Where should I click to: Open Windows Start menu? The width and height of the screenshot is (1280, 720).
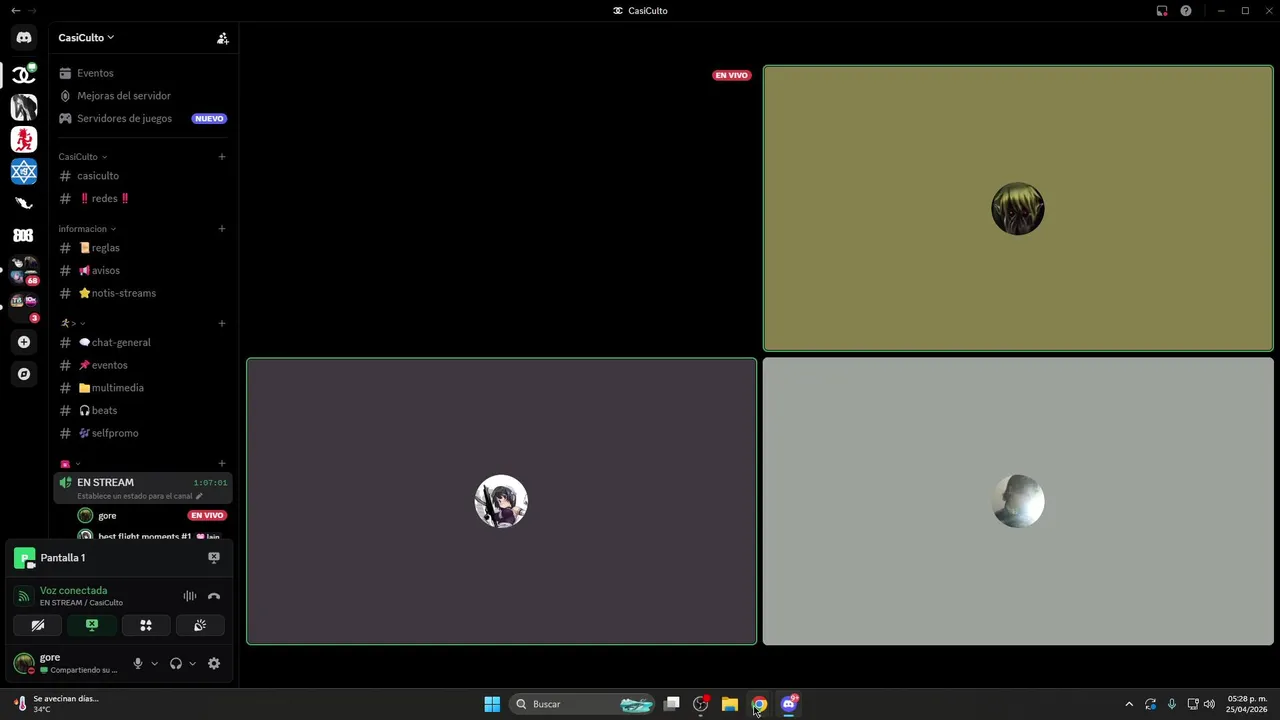coord(492,704)
